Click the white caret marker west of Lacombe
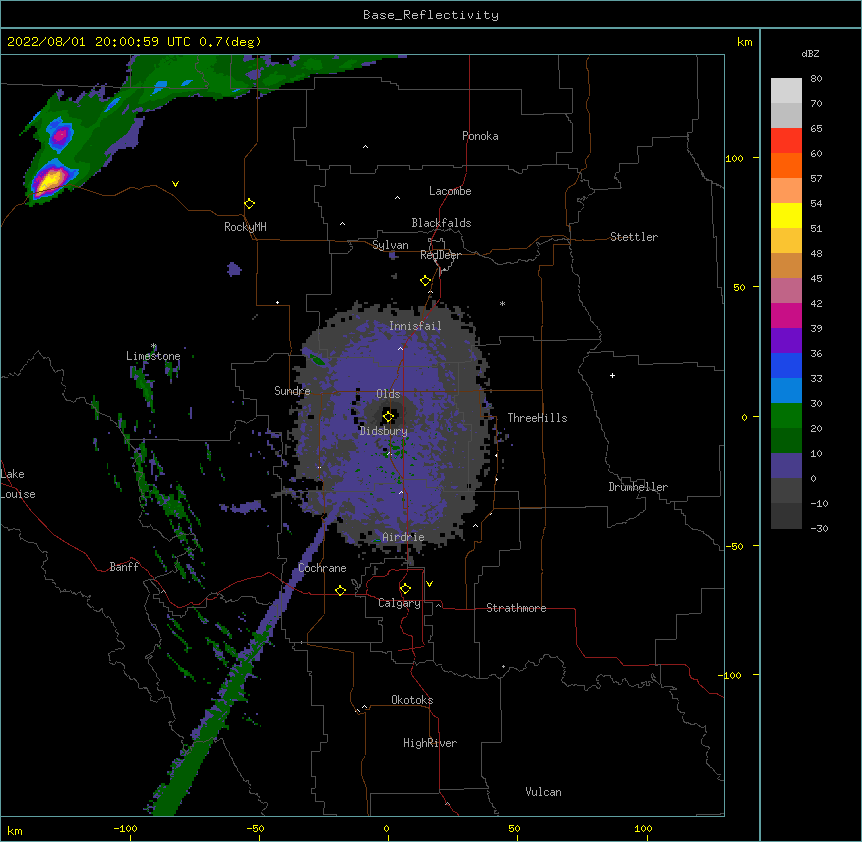The image size is (862, 842). [397, 198]
